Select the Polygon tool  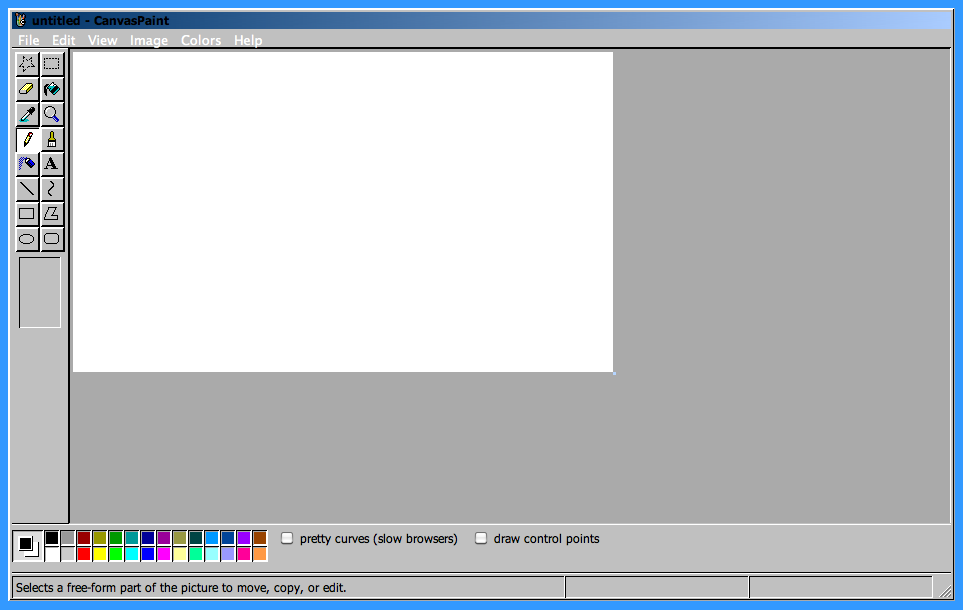(52, 214)
